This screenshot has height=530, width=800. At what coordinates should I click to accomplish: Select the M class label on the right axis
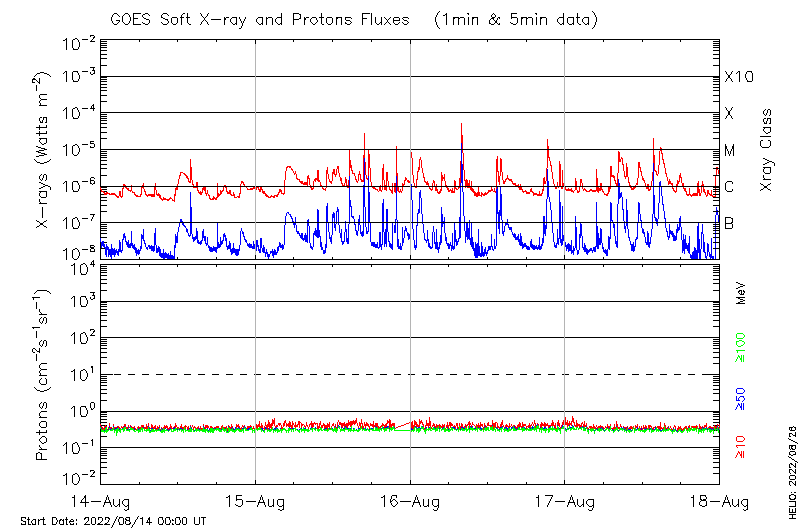[x=730, y=151]
